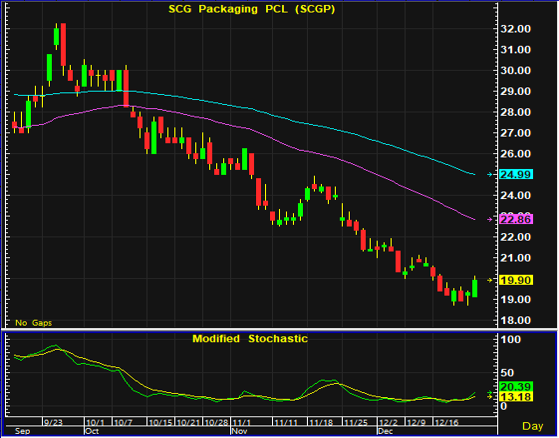This screenshot has width=559, height=438.
Task: Click the 18.00 price axis label
Action: click(x=515, y=320)
